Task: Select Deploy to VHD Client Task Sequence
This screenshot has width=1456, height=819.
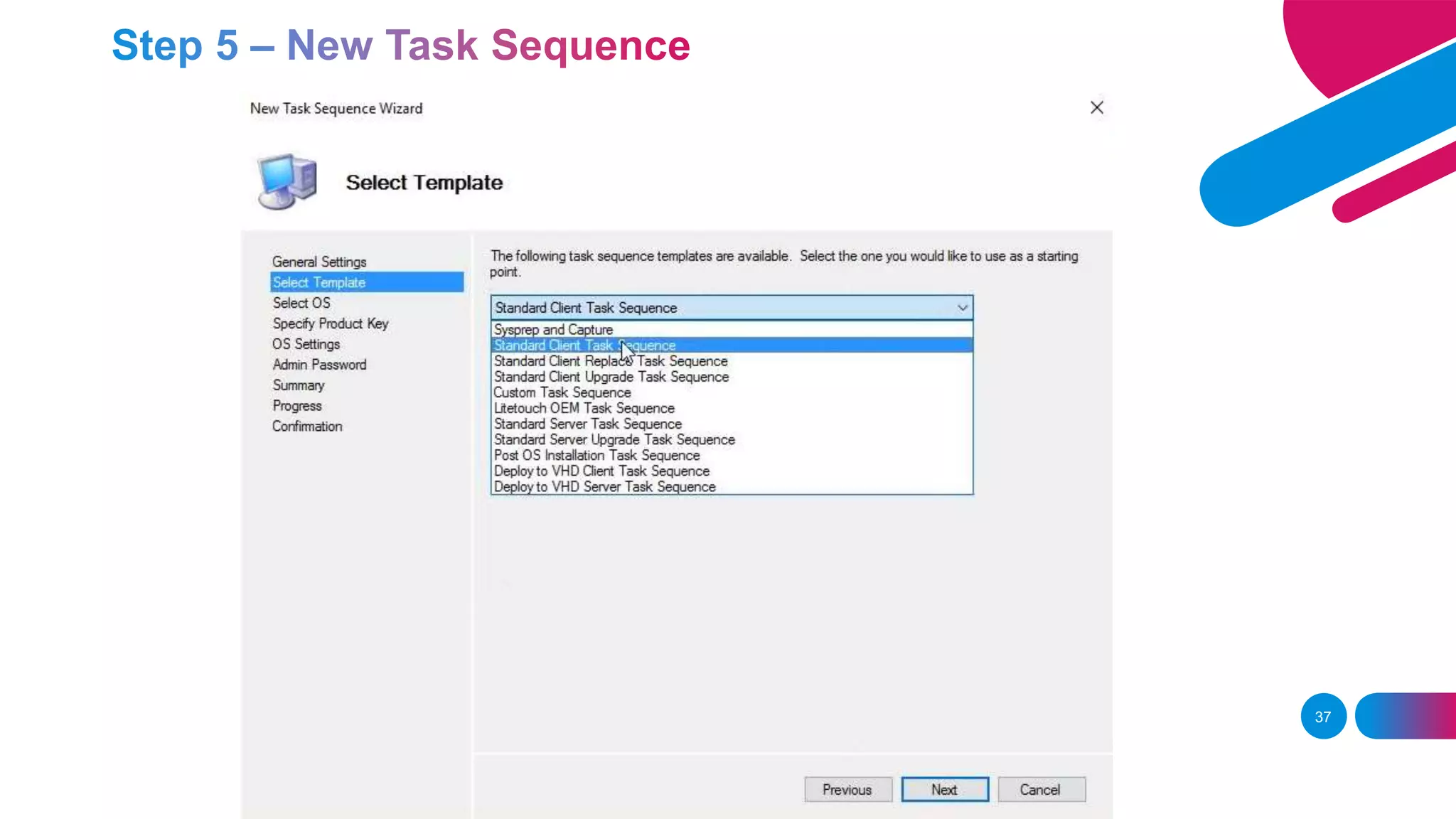Action: (x=601, y=471)
